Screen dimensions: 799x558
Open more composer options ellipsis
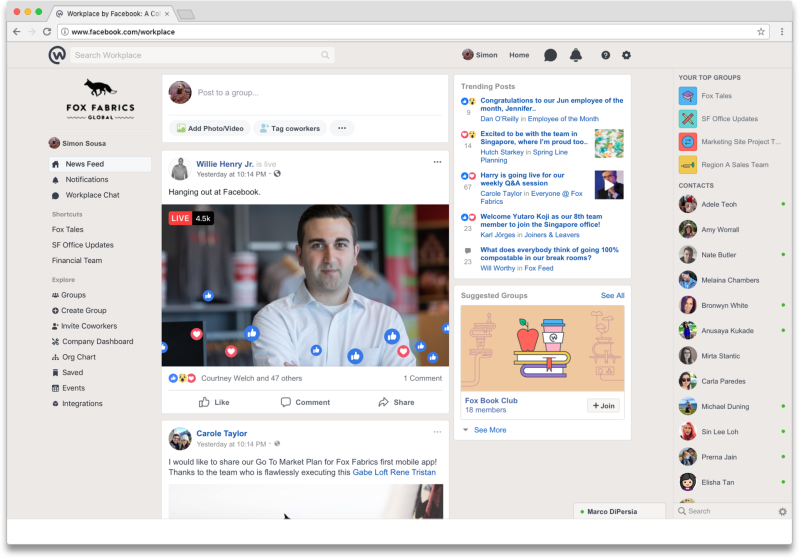pyautogui.click(x=342, y=128)
